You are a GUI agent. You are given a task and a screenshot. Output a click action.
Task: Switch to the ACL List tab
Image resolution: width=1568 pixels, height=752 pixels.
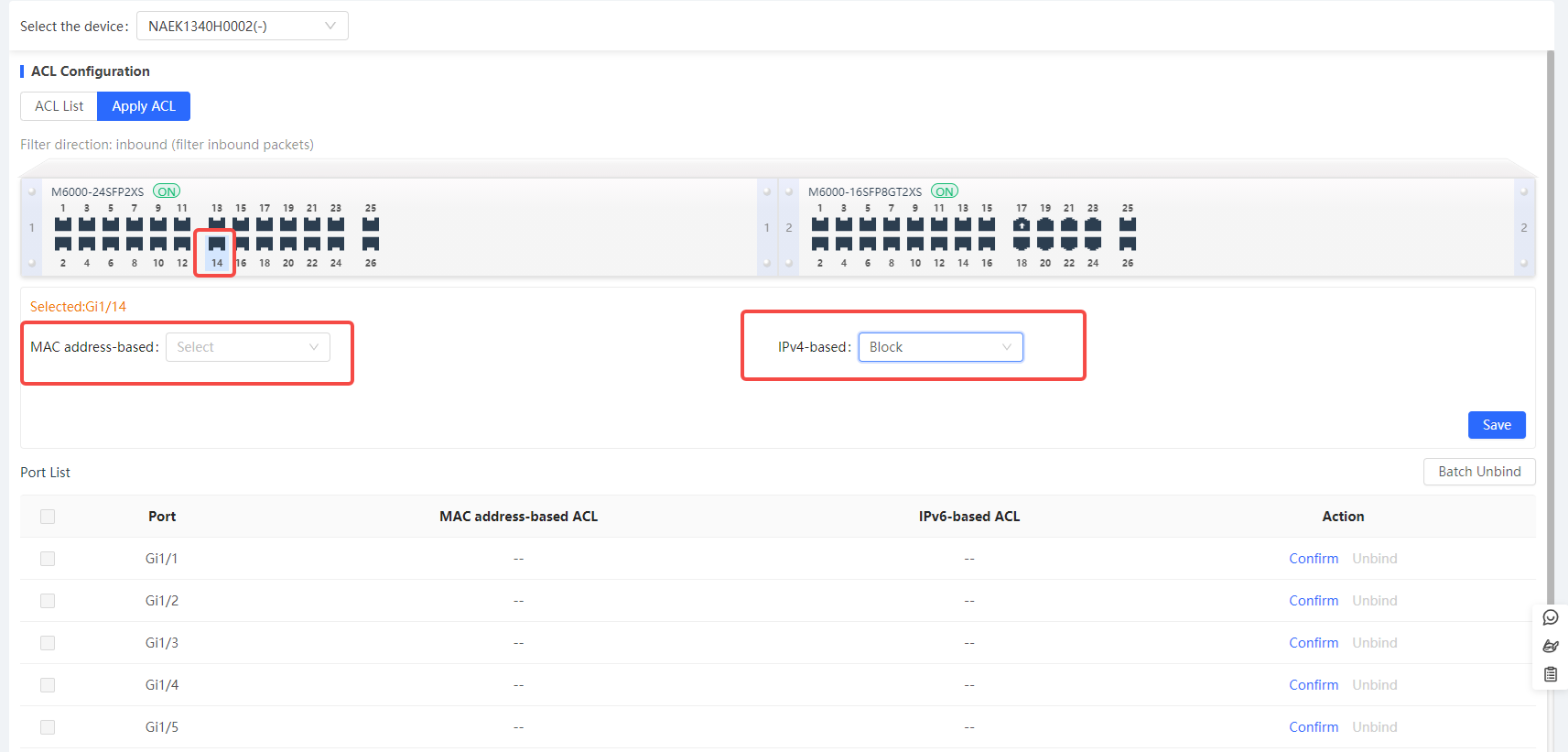coord(59,106)
